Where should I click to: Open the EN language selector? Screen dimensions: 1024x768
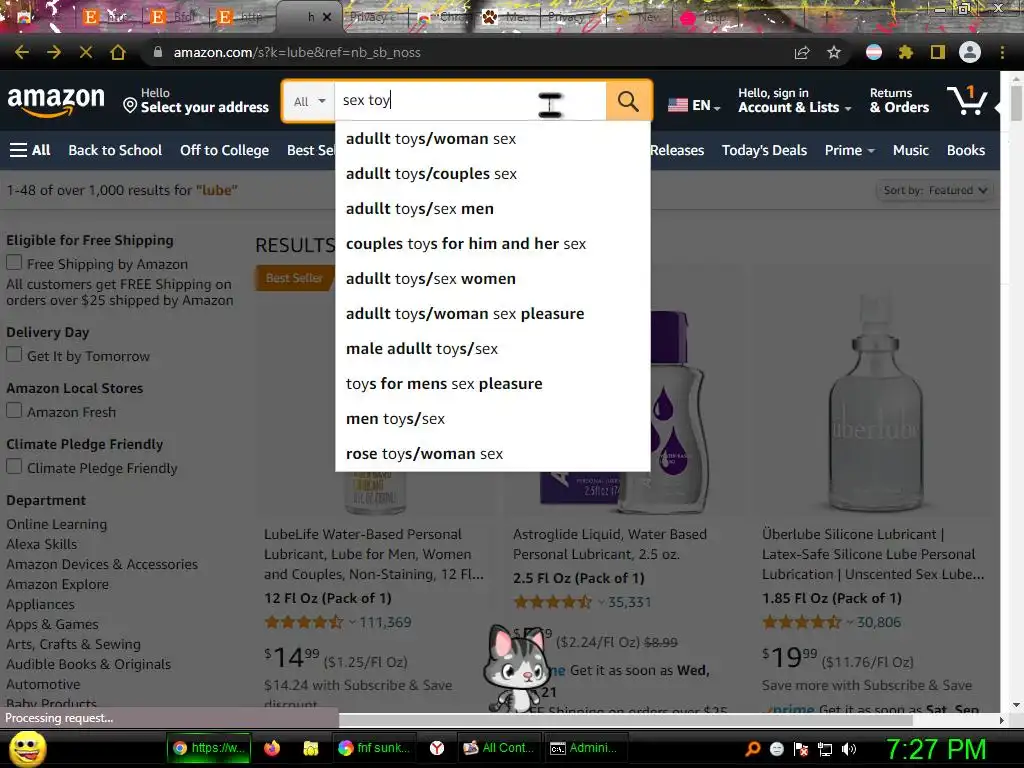pyautogui.click(x=694, y=105)
